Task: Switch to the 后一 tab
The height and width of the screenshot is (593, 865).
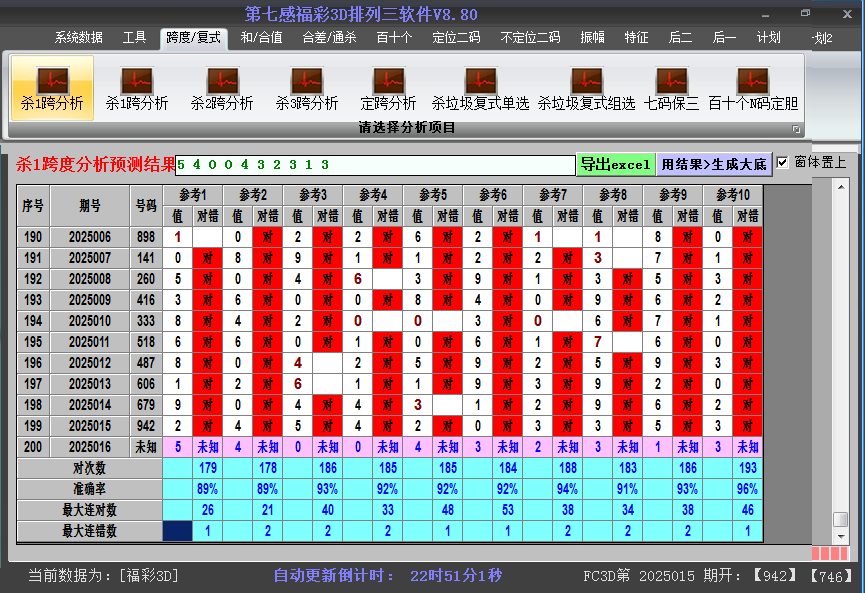Action: click(x=724, y=38)
